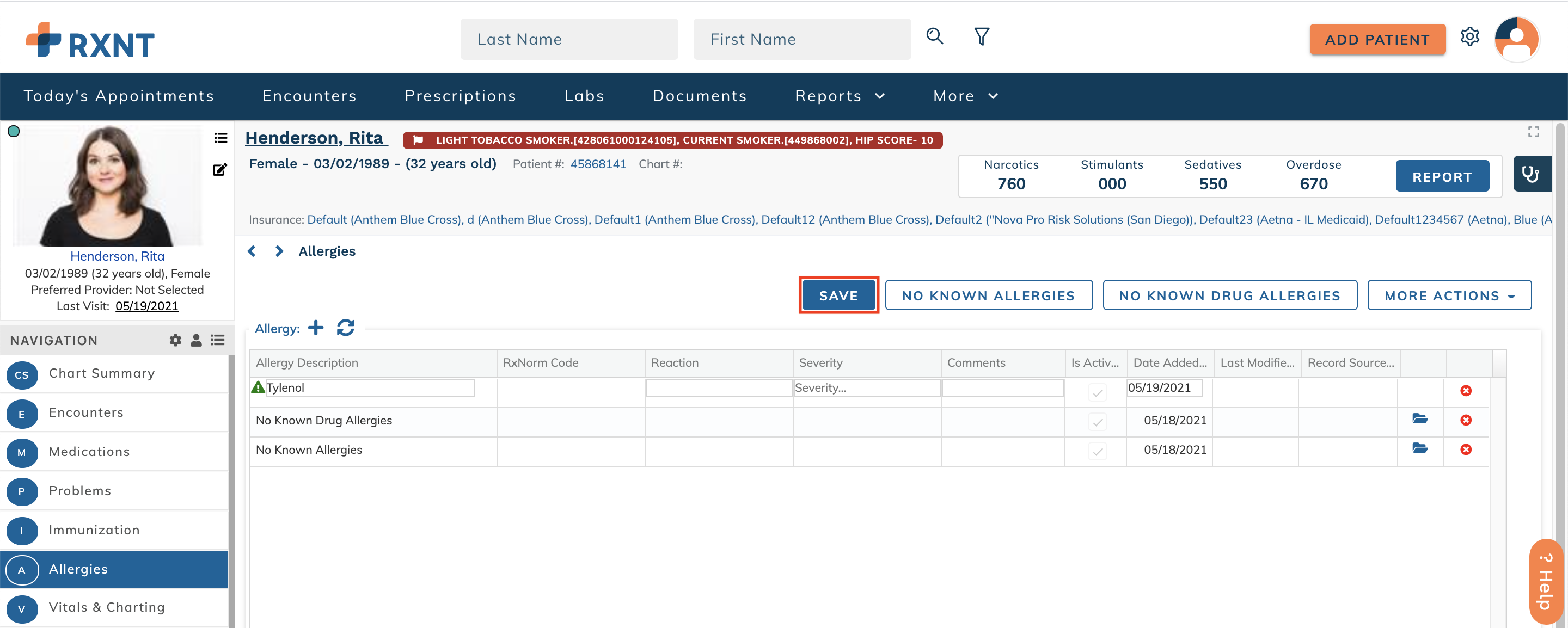Click the green status dot on photo
1568x628 pixels.
click(14, 132)
